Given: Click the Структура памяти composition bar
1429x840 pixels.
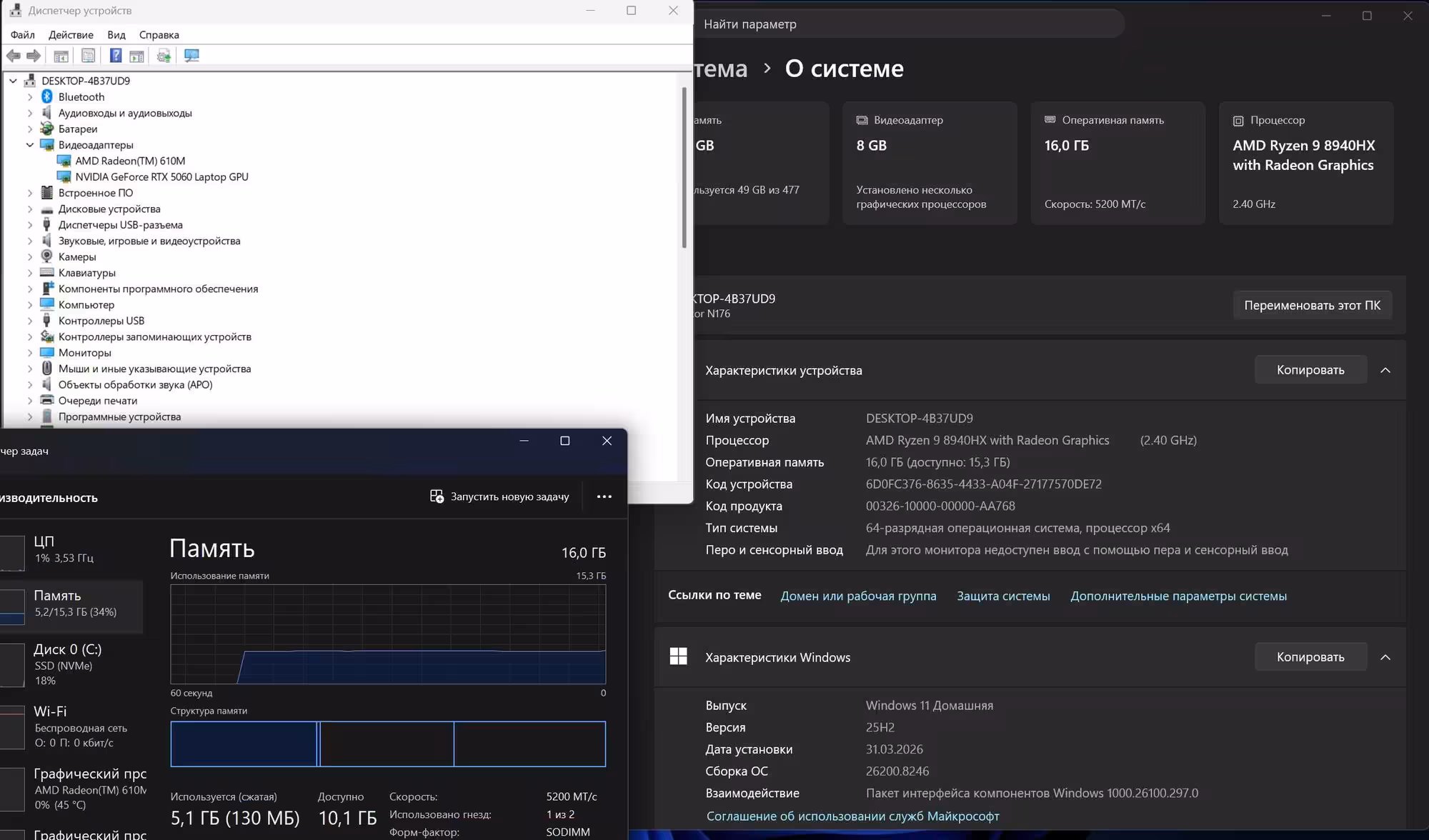Looking at the screenshot, I should click(388, 744).
